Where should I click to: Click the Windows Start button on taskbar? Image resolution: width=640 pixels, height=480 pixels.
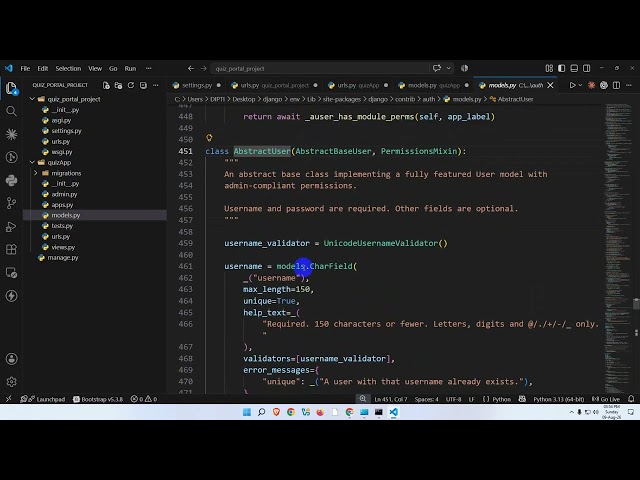tap(247, 412)
